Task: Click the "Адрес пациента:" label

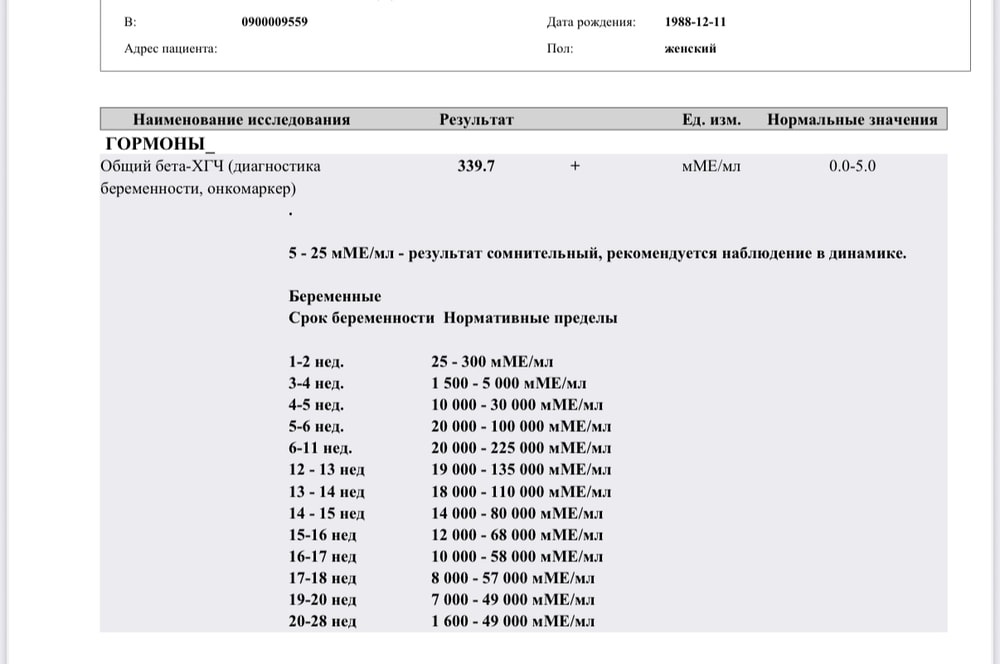Action: 171,48
